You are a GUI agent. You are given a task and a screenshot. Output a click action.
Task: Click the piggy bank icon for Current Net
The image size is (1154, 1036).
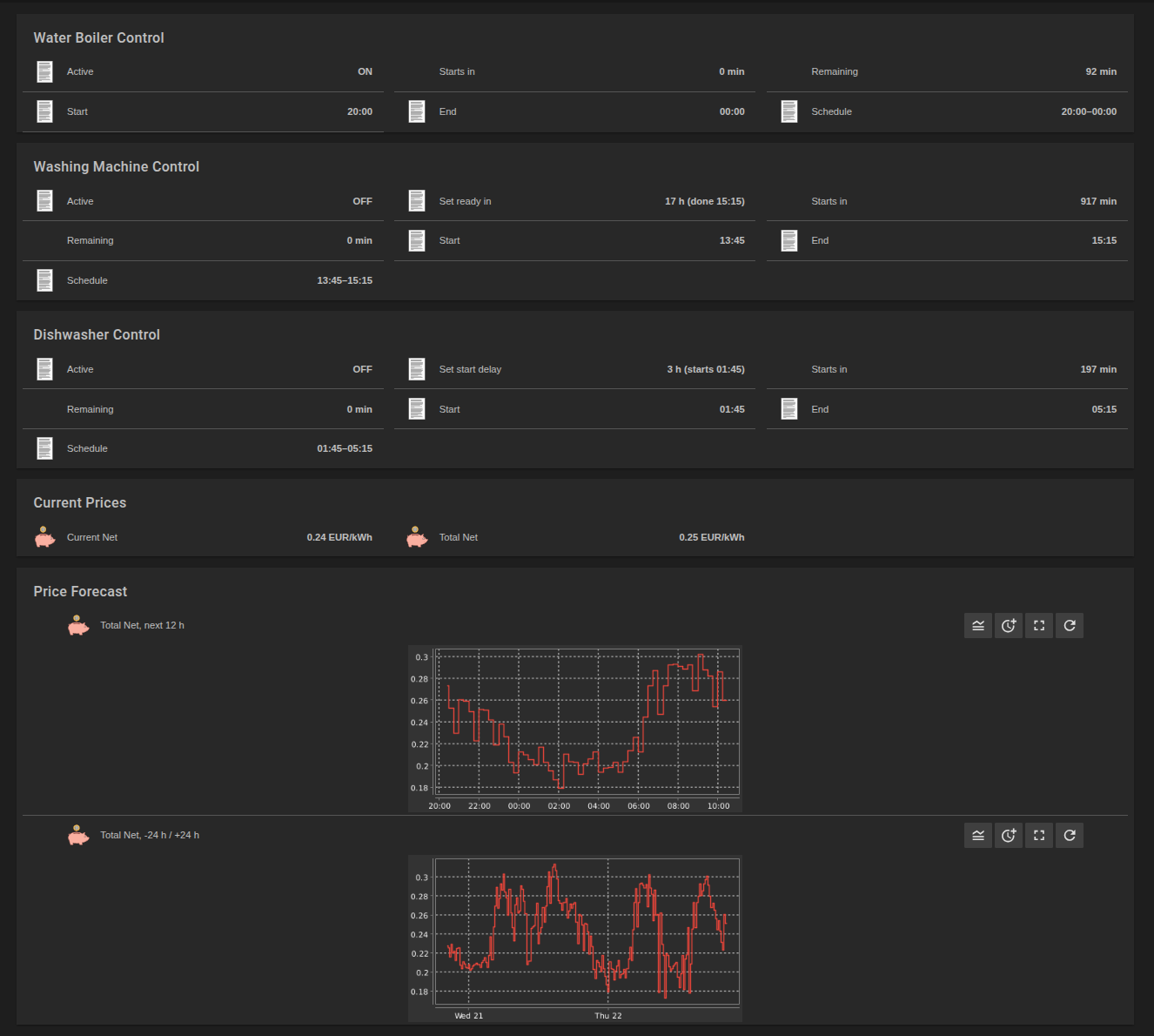[44, 537]
